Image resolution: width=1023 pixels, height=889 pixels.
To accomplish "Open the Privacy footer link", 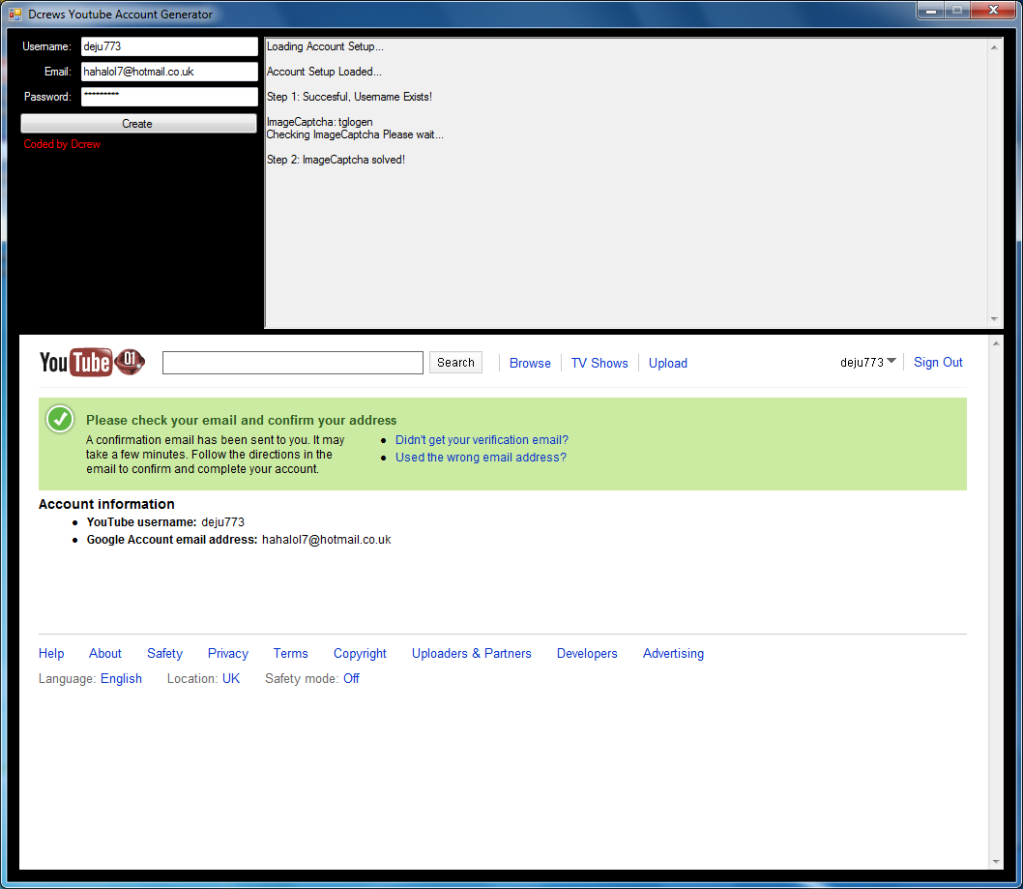I will click(x=228, y=654).
